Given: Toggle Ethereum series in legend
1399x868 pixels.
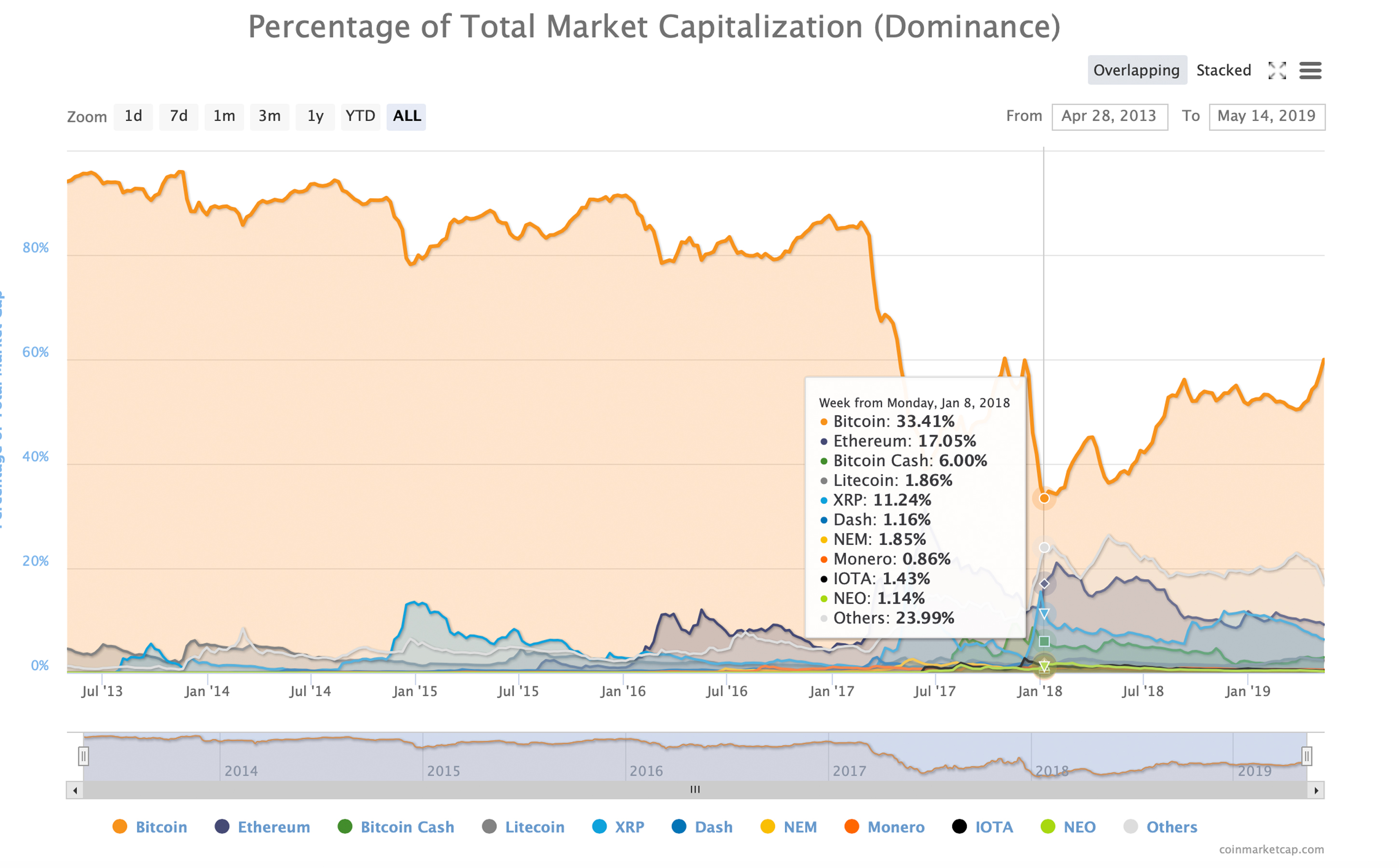Looking at the screenshot, I should [262, 827].
